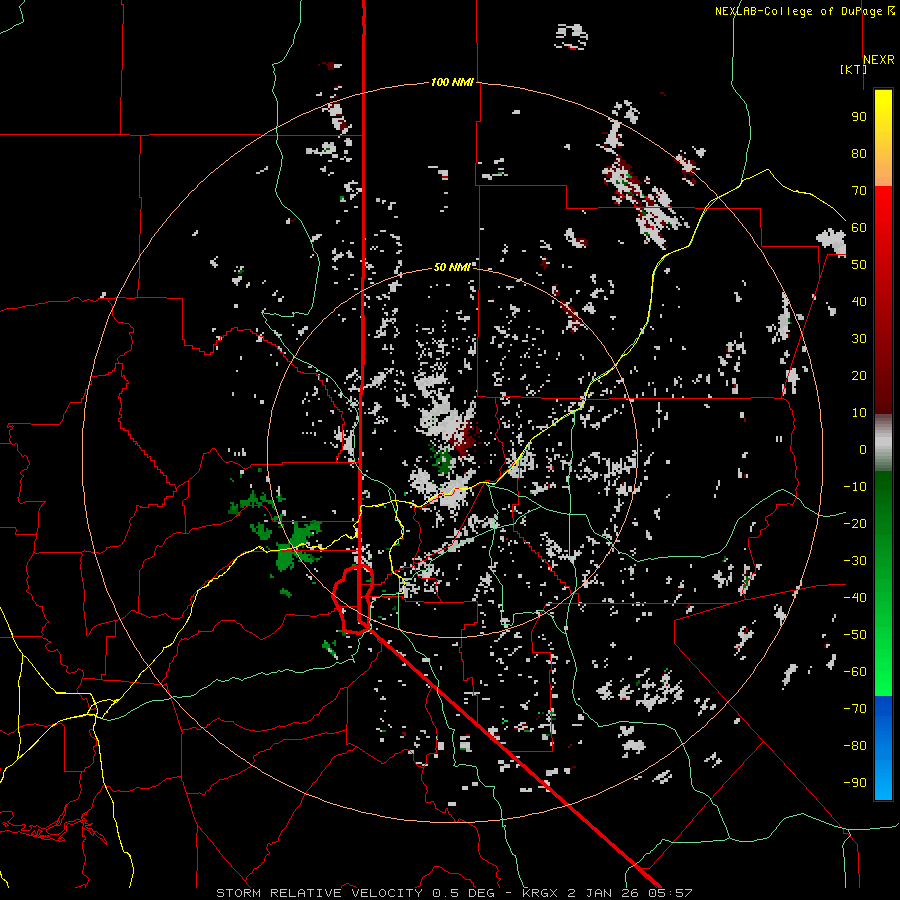
Task: Click the 05:57 timestamp in caption
Action: (x=670, y=893)
